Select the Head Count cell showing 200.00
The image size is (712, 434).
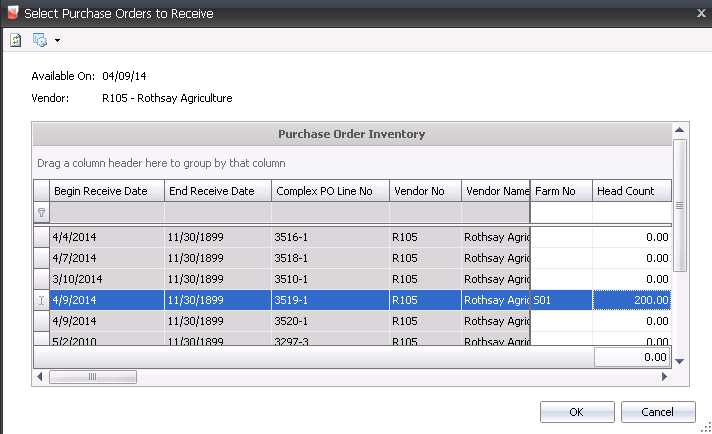(632, 299)
